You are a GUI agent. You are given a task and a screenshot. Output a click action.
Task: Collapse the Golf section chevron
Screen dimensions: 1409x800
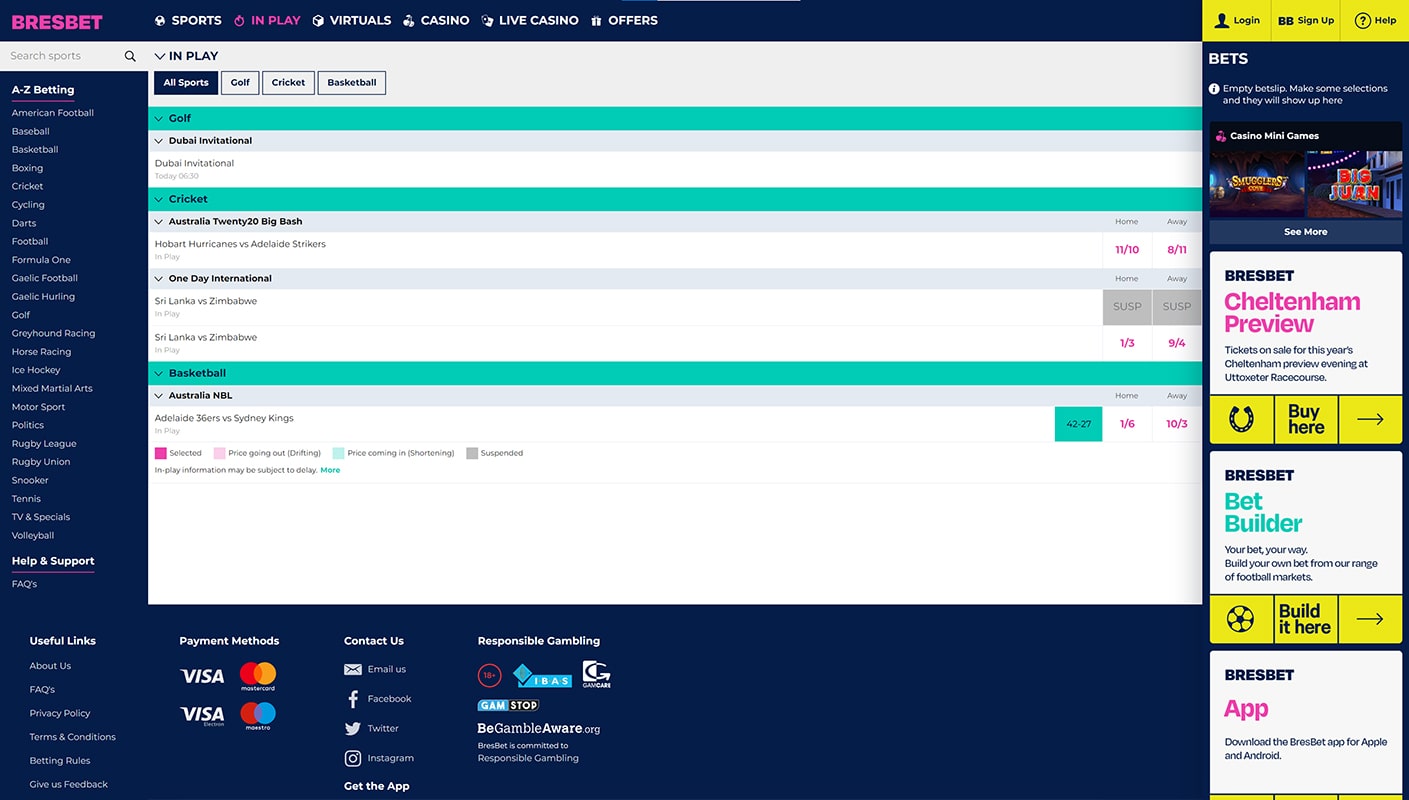click(x=159, y=118)
